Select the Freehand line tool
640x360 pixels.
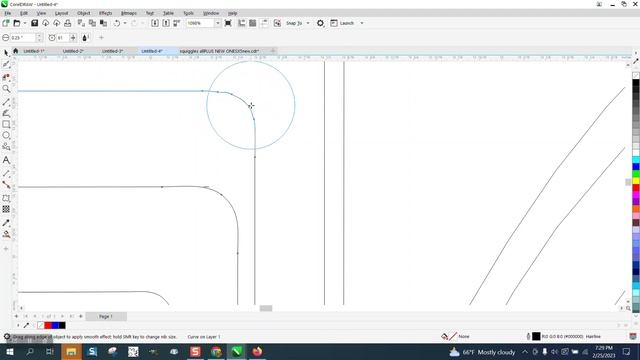pyautogui.click(x=6, y=102)
